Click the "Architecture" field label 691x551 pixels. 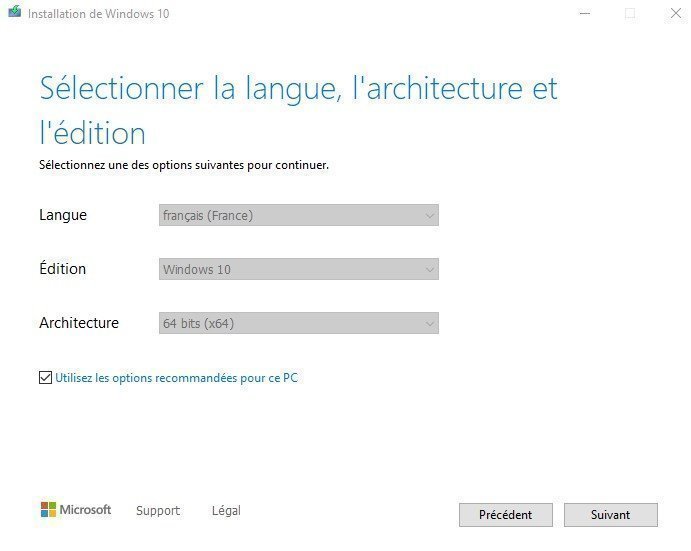click(79, 323)
